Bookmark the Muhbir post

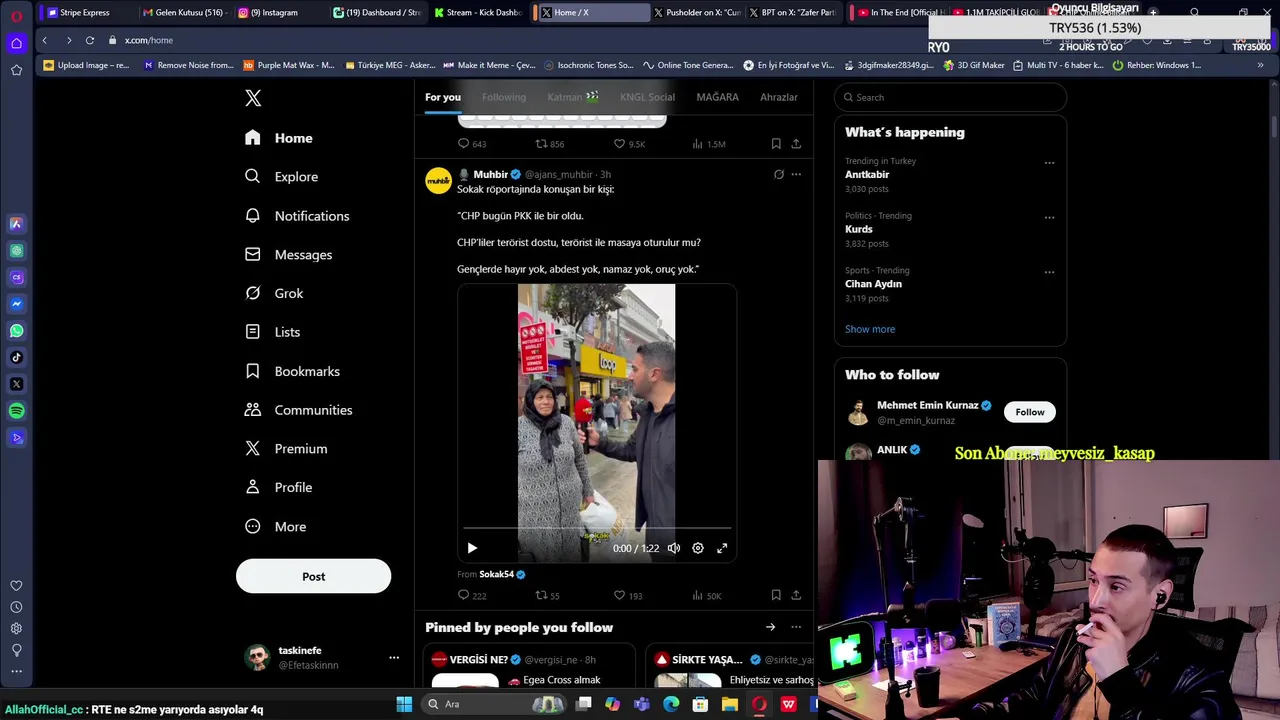point(776,595)
